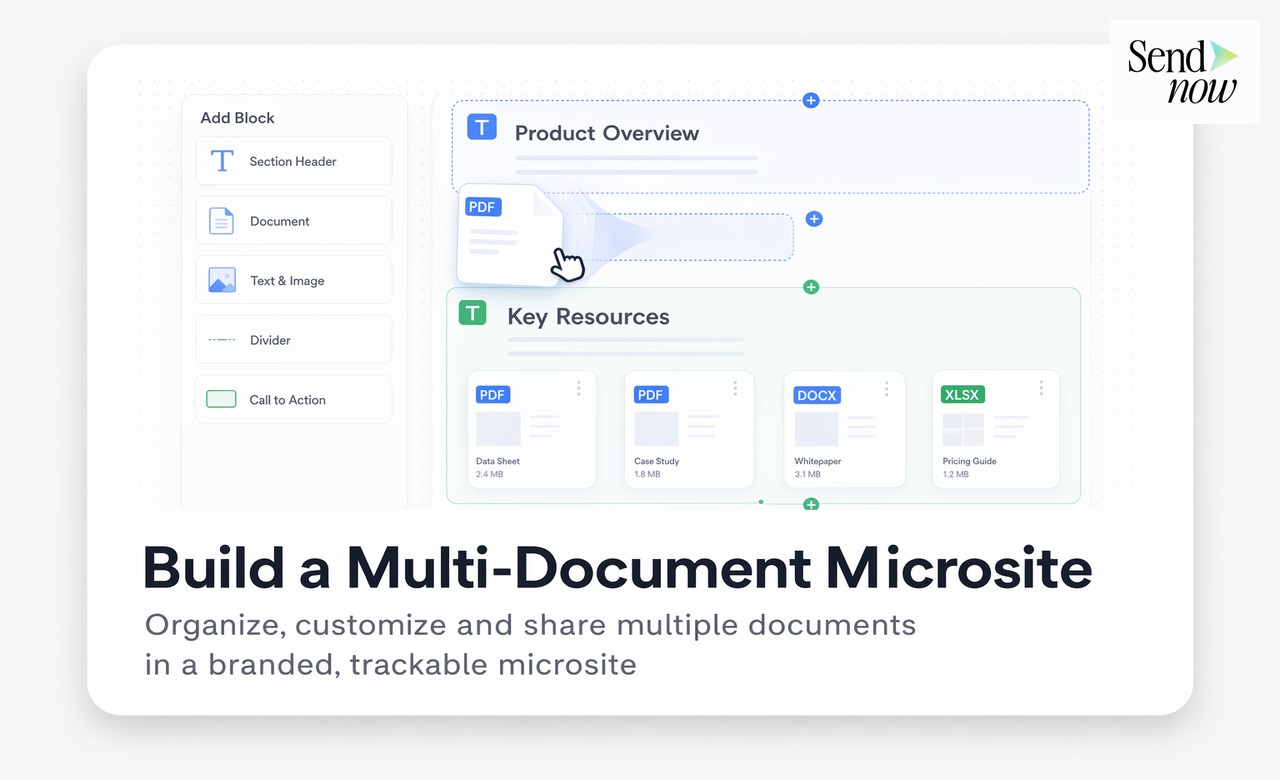Click the DOCX badge on Whitepaper card
Viewport: 1280px width, 780px height.
(x=816, y=395)
